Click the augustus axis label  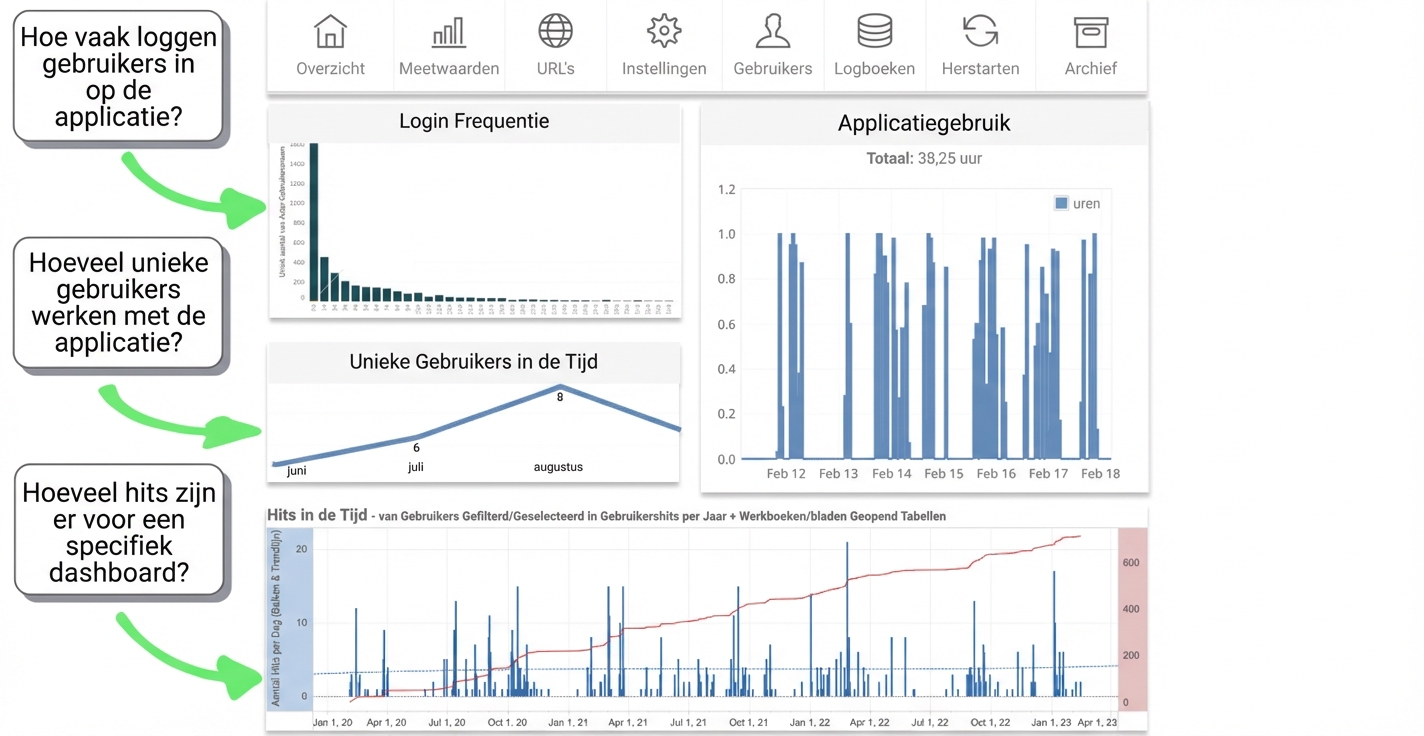pos(558,467)
